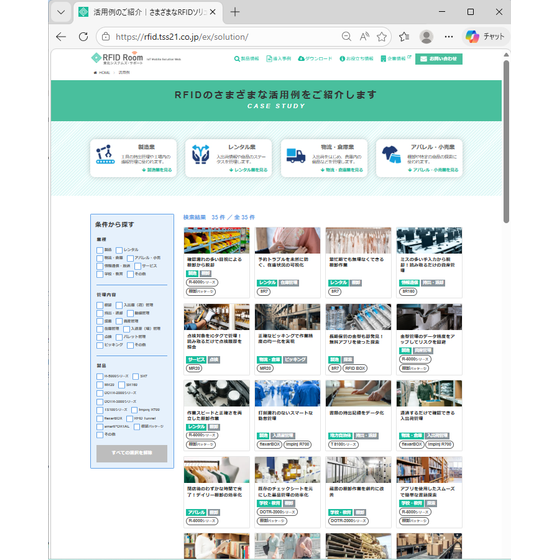Check the レンタル industry checkbox
This screenshot has width=560, height=560.
click(x=119, y=250)
